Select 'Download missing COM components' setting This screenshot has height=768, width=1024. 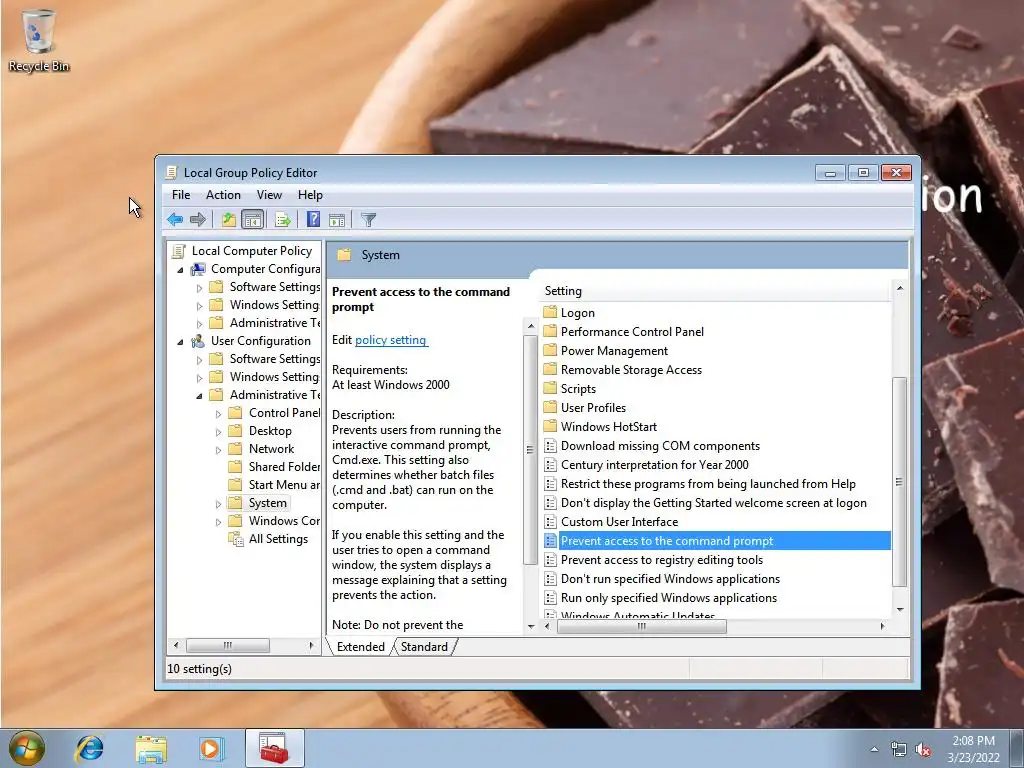[x=660, y=445]
